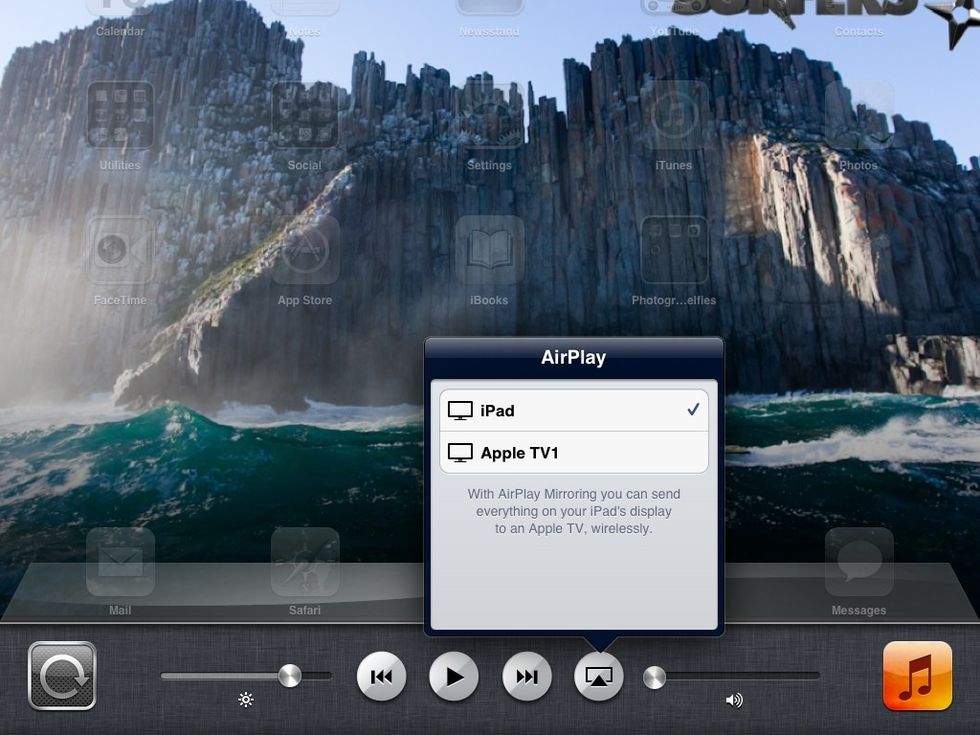
Task: Click the Notes app label
Action: click(x=305, y=31)
